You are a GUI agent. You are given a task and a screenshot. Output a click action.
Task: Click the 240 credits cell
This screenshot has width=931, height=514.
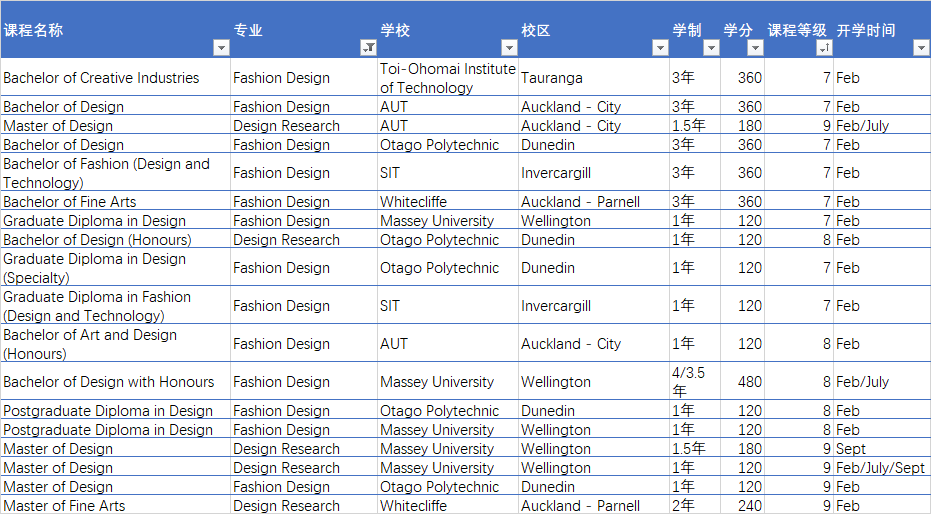(x=742, y=505)
